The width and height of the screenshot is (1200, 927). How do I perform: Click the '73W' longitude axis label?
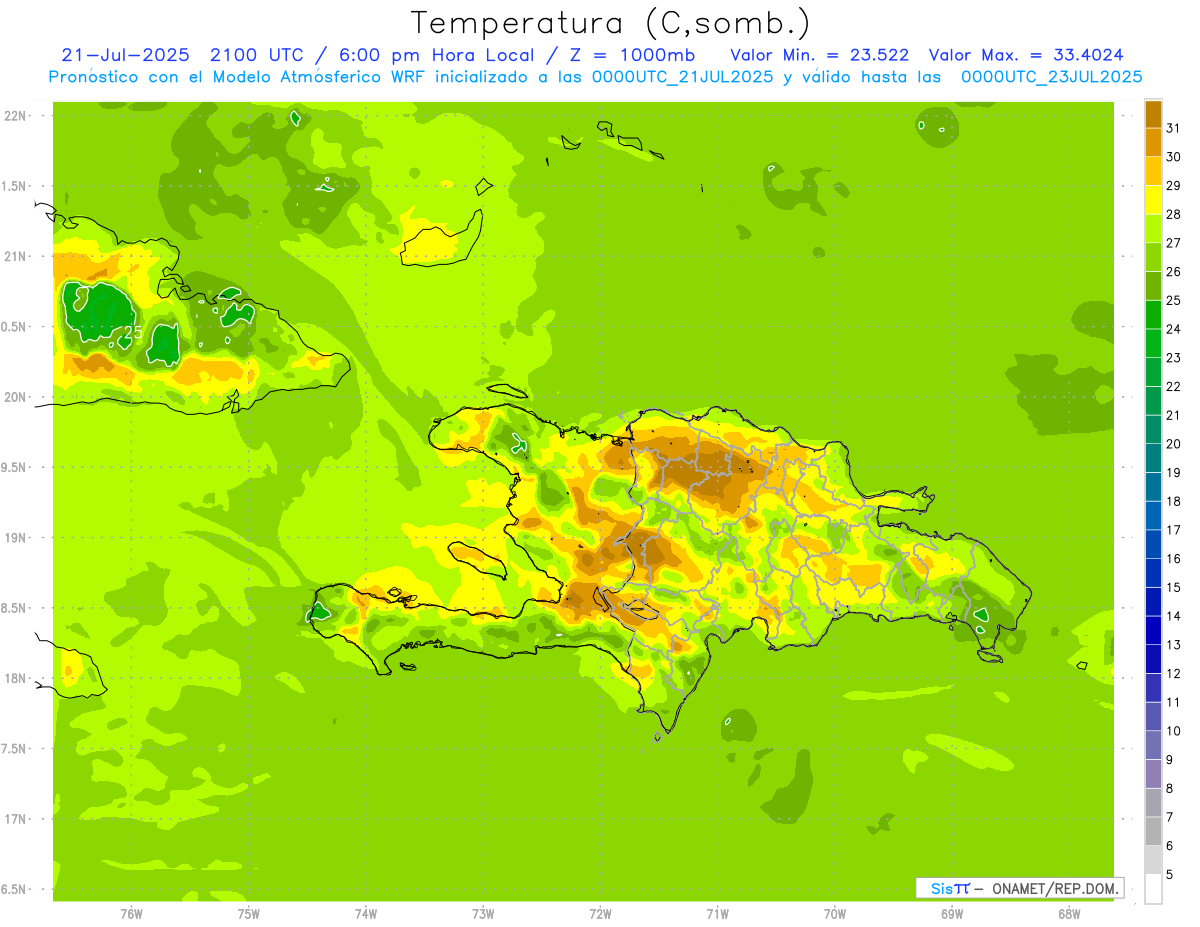pos(483,914)
